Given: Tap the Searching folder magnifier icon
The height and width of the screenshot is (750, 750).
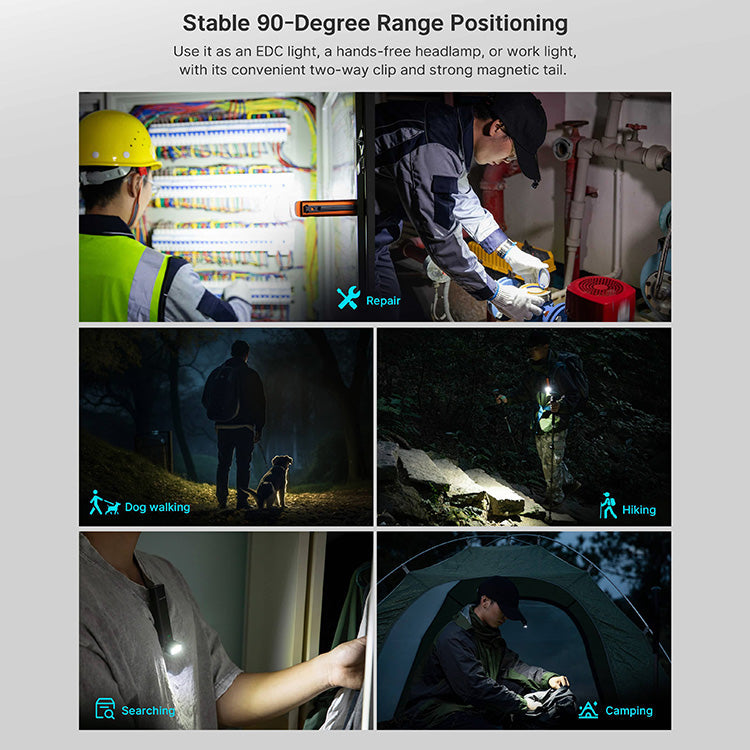Looking at the screenshot, I should (105, 709).
